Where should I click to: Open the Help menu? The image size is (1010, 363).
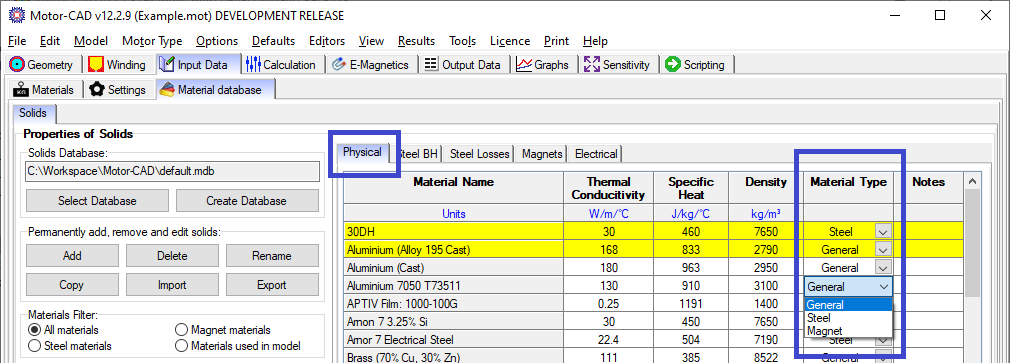pos(595,41)
